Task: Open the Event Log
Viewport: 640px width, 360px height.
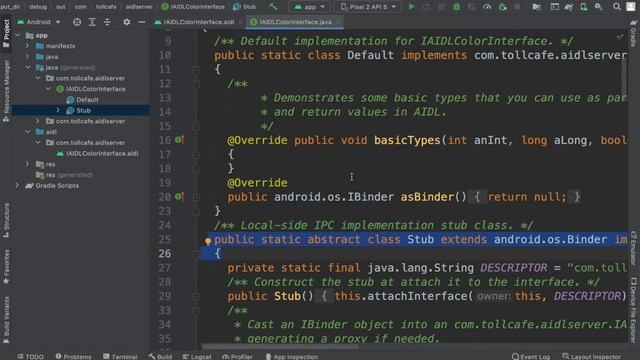Action: click(531, 356)
